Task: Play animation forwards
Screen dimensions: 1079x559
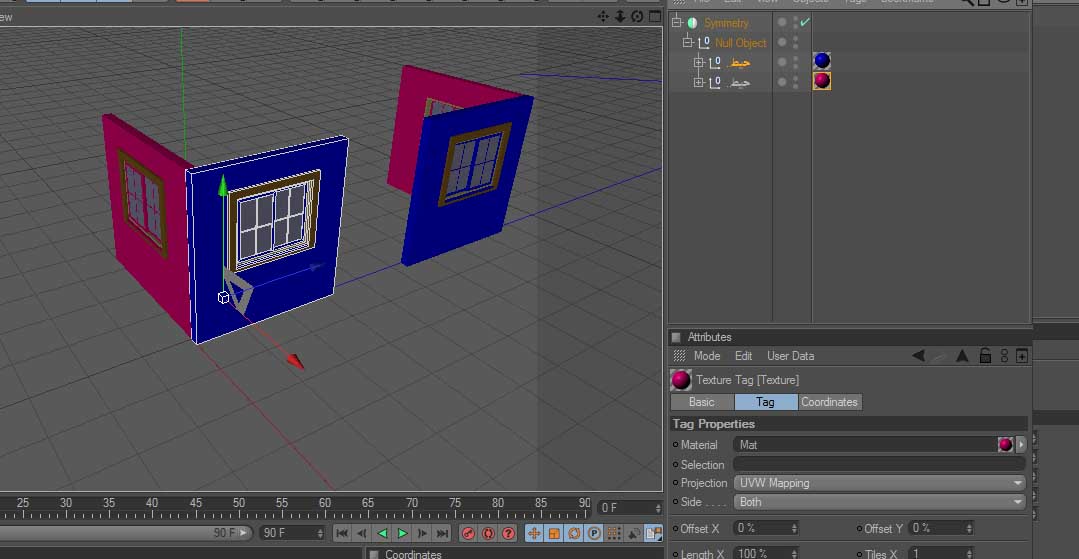Action: click(x=403, y=534)
